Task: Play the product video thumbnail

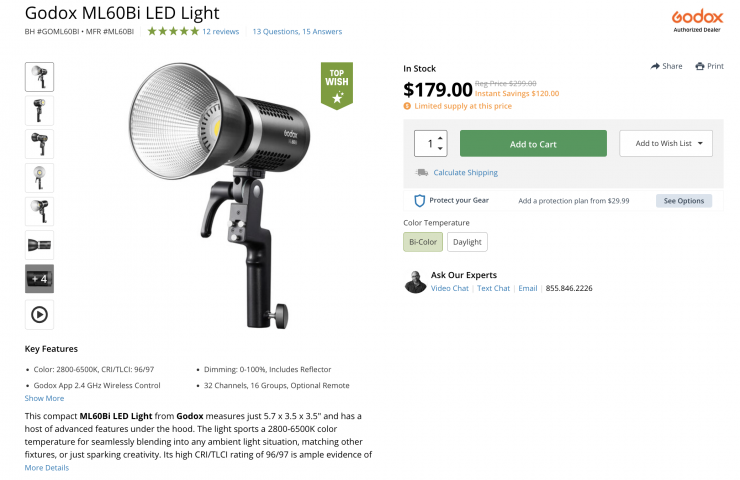Action: pos(39,314)
